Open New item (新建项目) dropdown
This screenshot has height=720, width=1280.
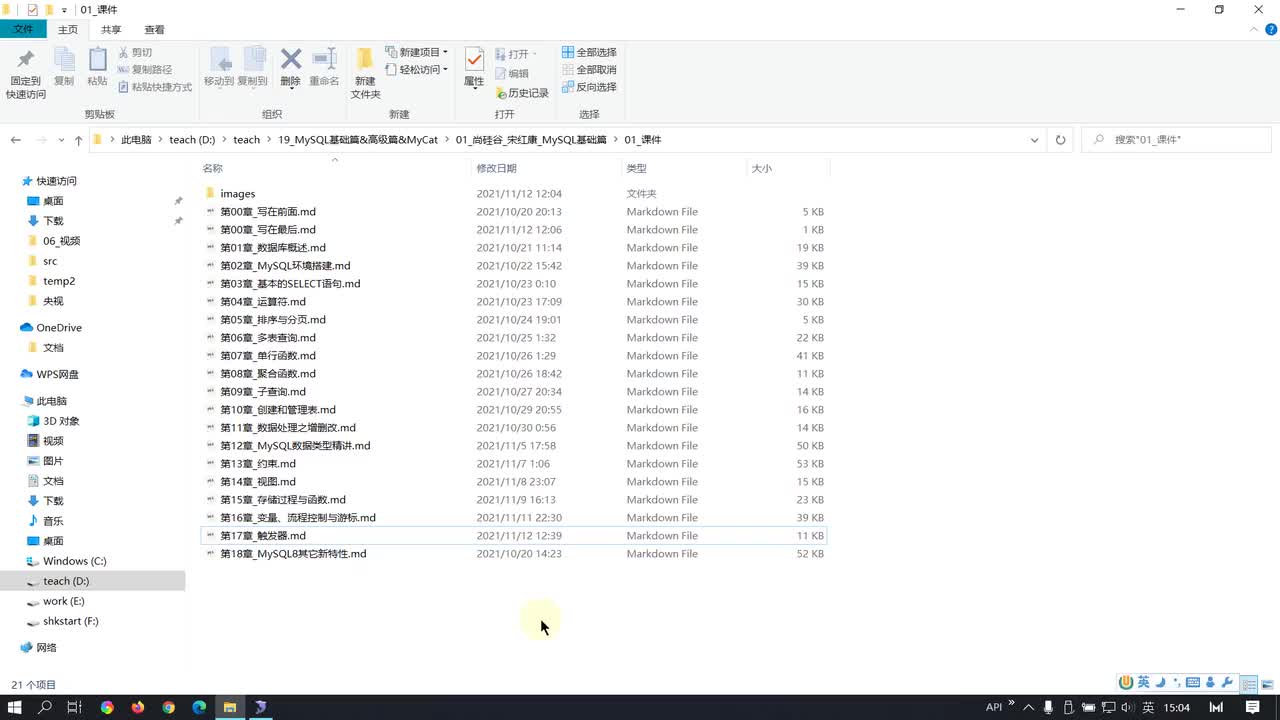point(417,52)
